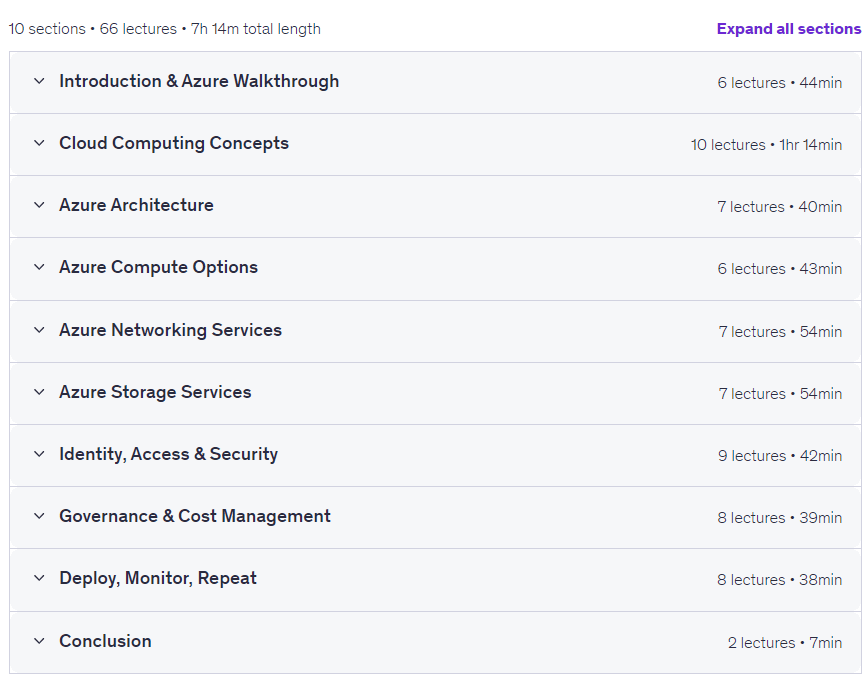Click the '10 lectures • 1hr 14min' label
This screenshot has height=684, width=865.
pos(766,145)
